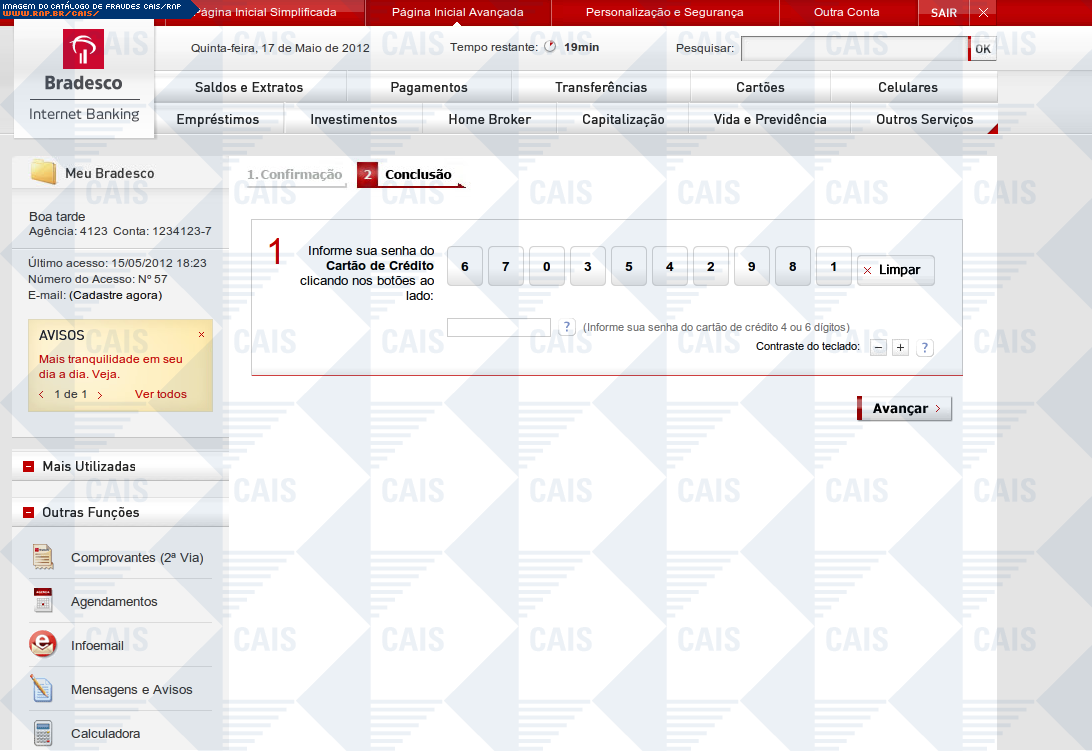Increase keyboard contrast with plus button
This screenshot has height=751, width=1092.
900,348
